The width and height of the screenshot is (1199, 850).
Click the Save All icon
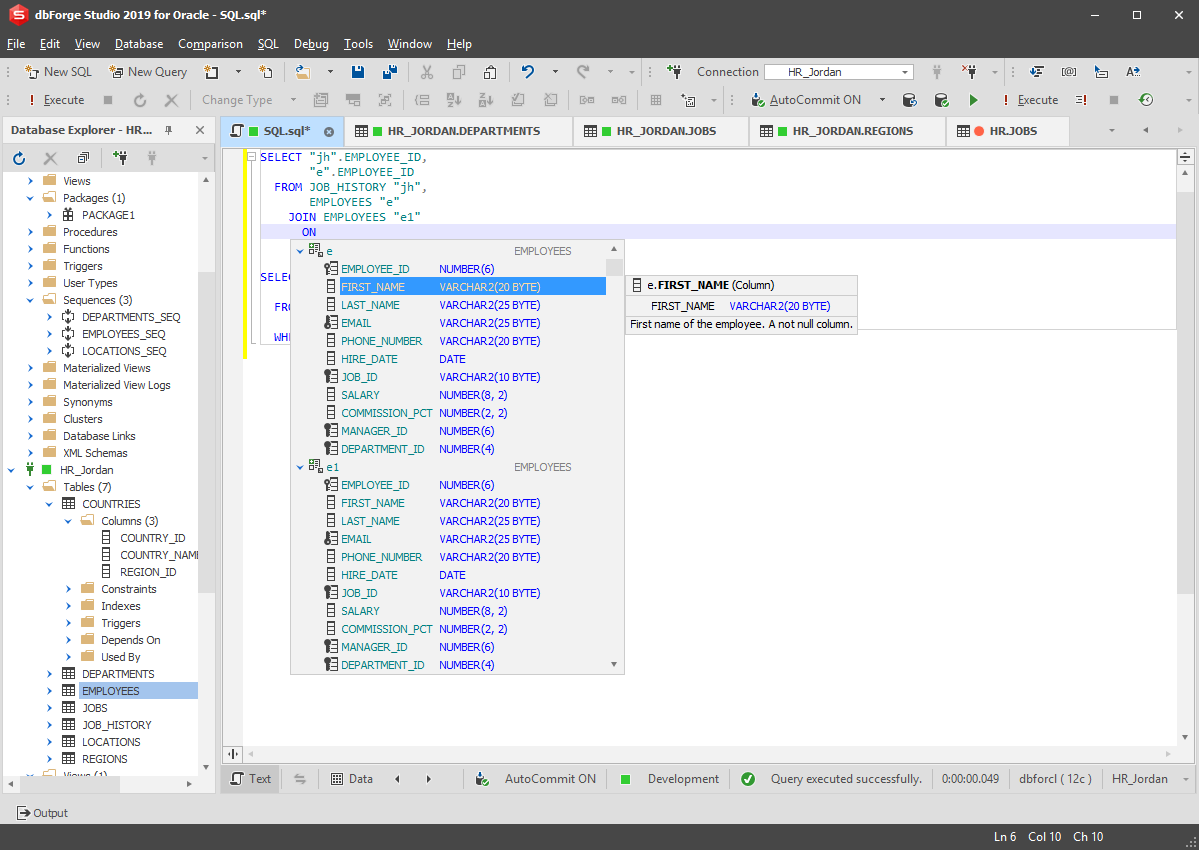coord(390,72)
